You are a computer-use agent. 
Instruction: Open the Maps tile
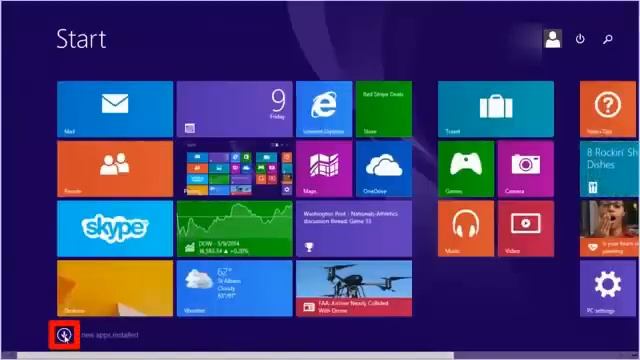click(x=324, y=169)
